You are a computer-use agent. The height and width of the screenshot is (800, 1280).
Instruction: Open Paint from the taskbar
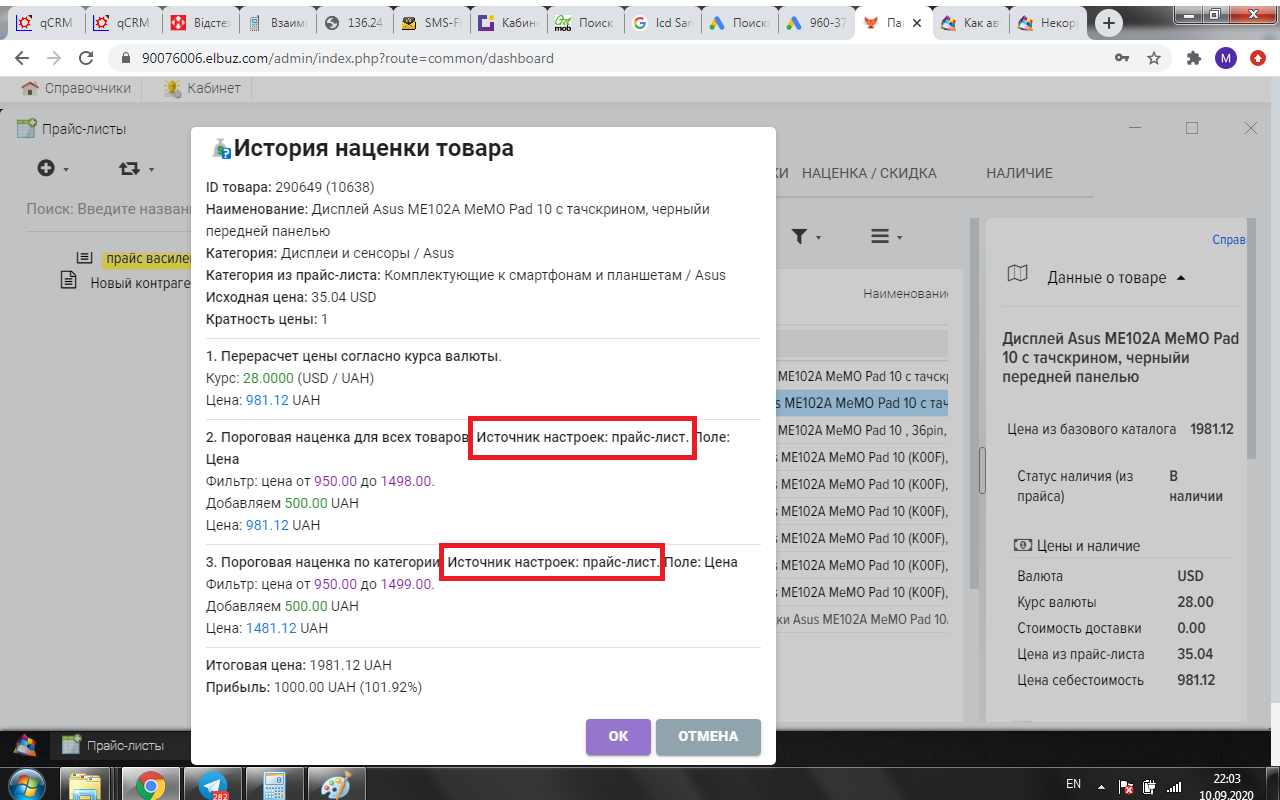pyautogui.click(x=336, y=785)
